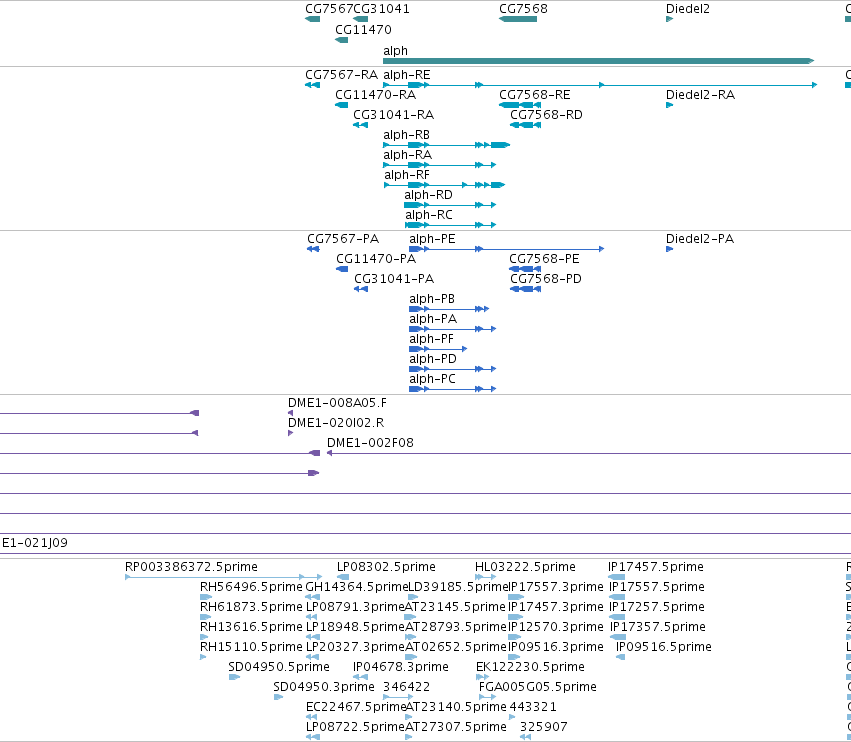
Task: Select EST FGA005G05.5prime
Action: pos(487,697)
